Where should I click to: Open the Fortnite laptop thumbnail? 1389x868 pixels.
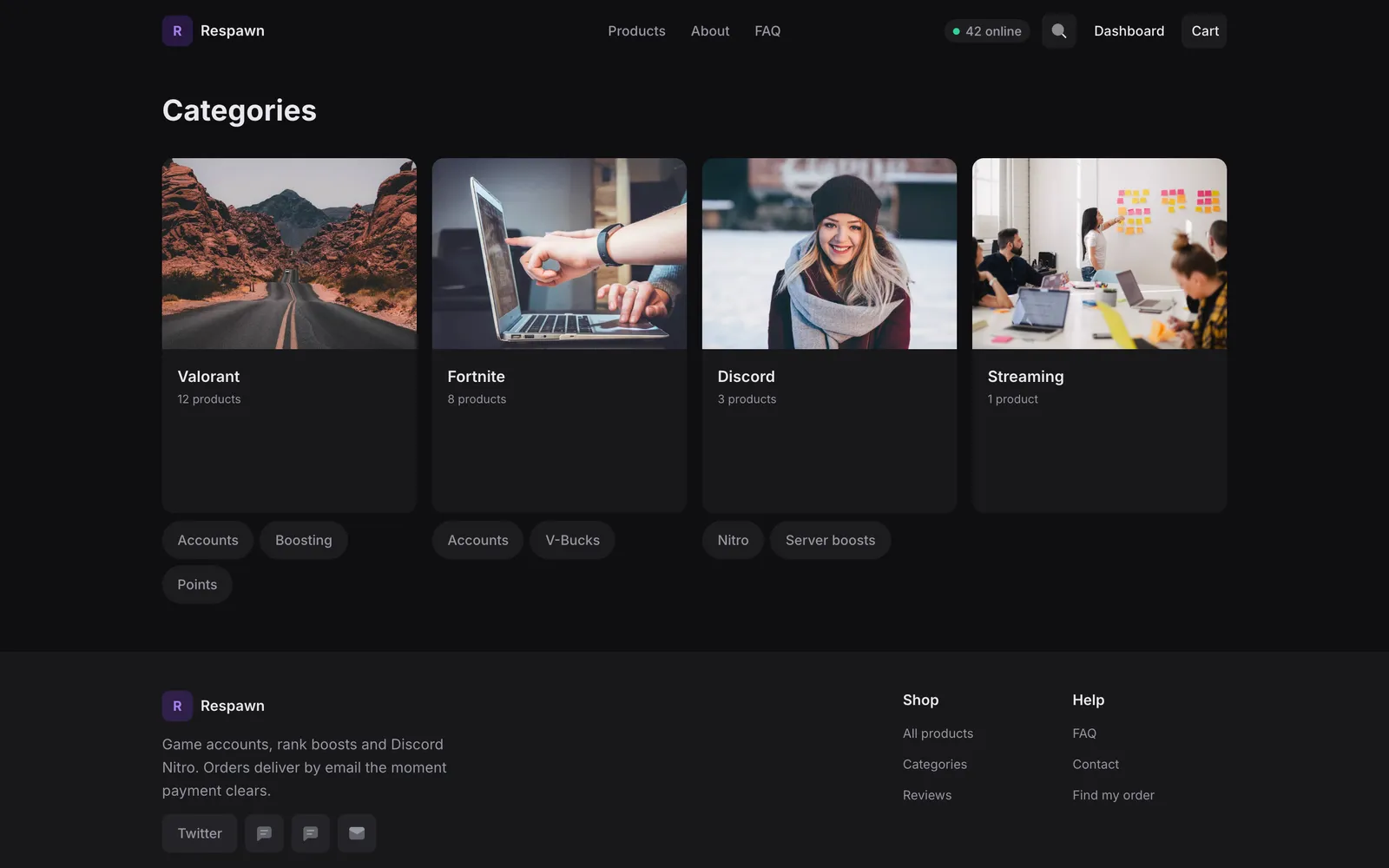(x=559, y=253)
